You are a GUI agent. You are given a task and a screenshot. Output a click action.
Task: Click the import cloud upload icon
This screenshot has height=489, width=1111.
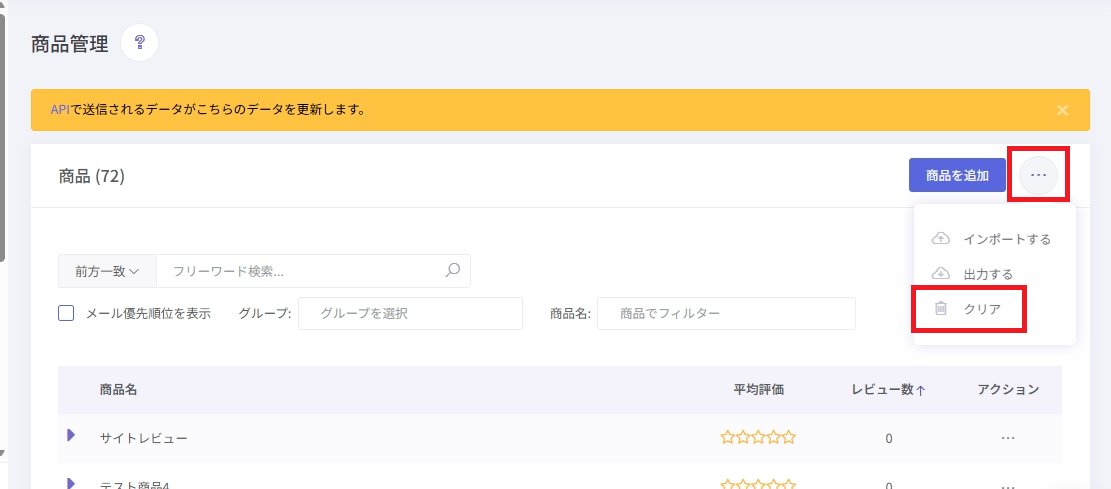tap(940, 239)
